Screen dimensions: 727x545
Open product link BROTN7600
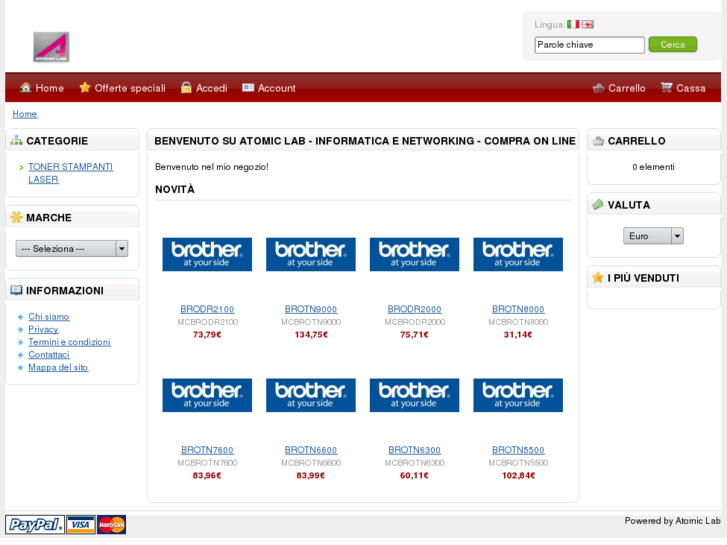[207, 450]
